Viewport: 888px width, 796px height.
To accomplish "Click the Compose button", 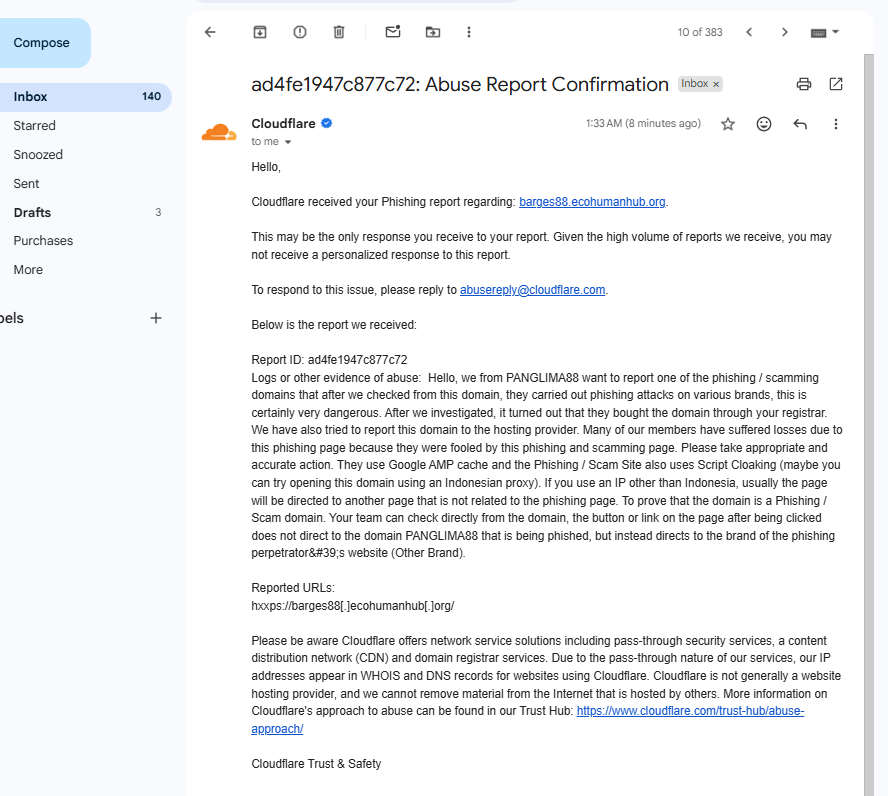I will tap(41, 43).
